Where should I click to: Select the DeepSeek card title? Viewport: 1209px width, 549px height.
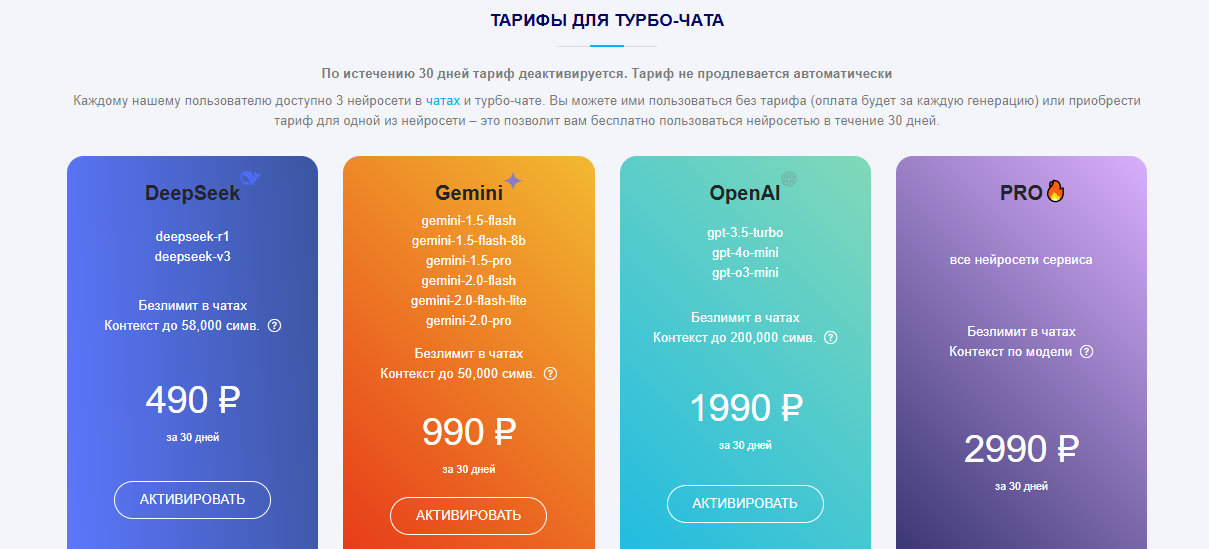(192, 194)
